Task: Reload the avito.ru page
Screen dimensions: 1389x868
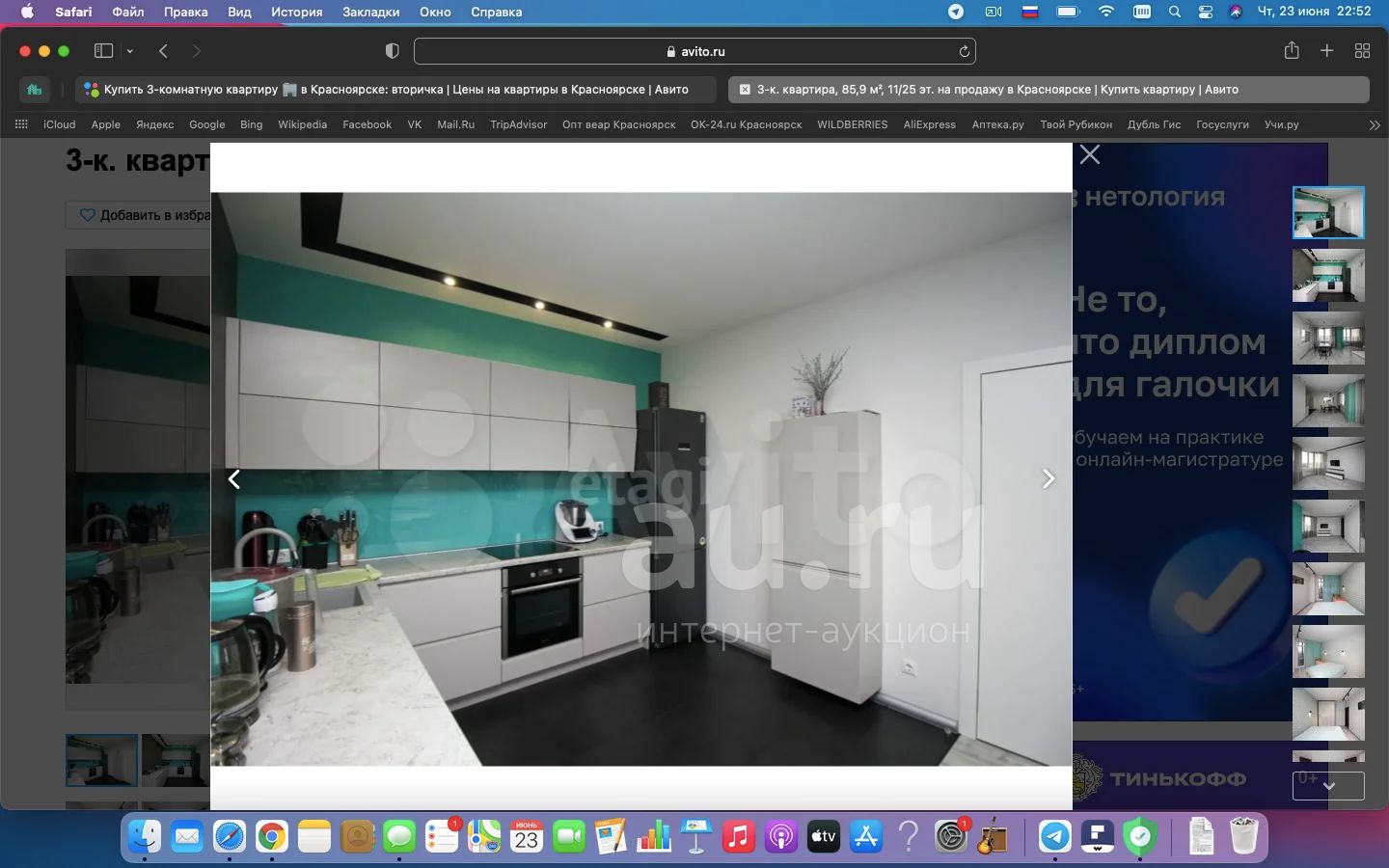Action: (x=964, y=51)
